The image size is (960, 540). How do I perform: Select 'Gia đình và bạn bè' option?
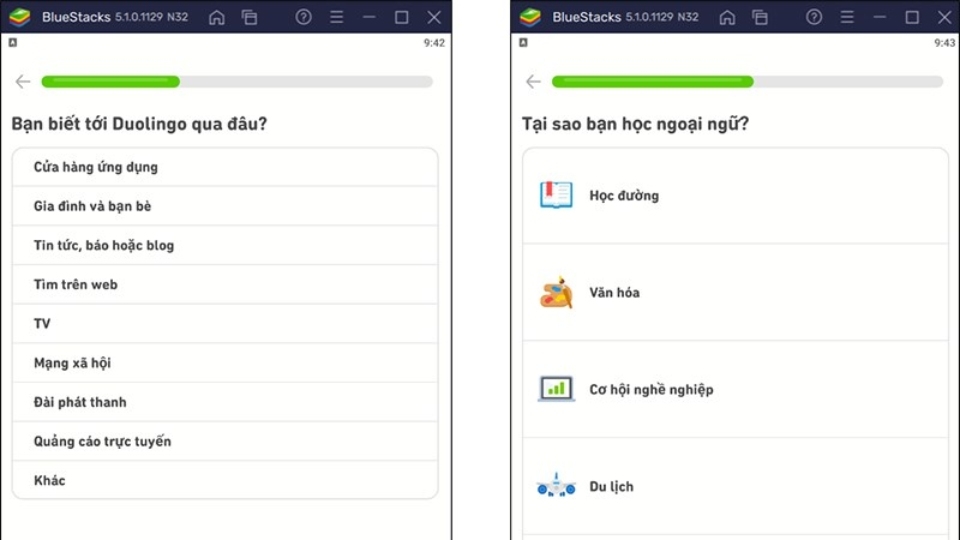click(x=225, y=206)
